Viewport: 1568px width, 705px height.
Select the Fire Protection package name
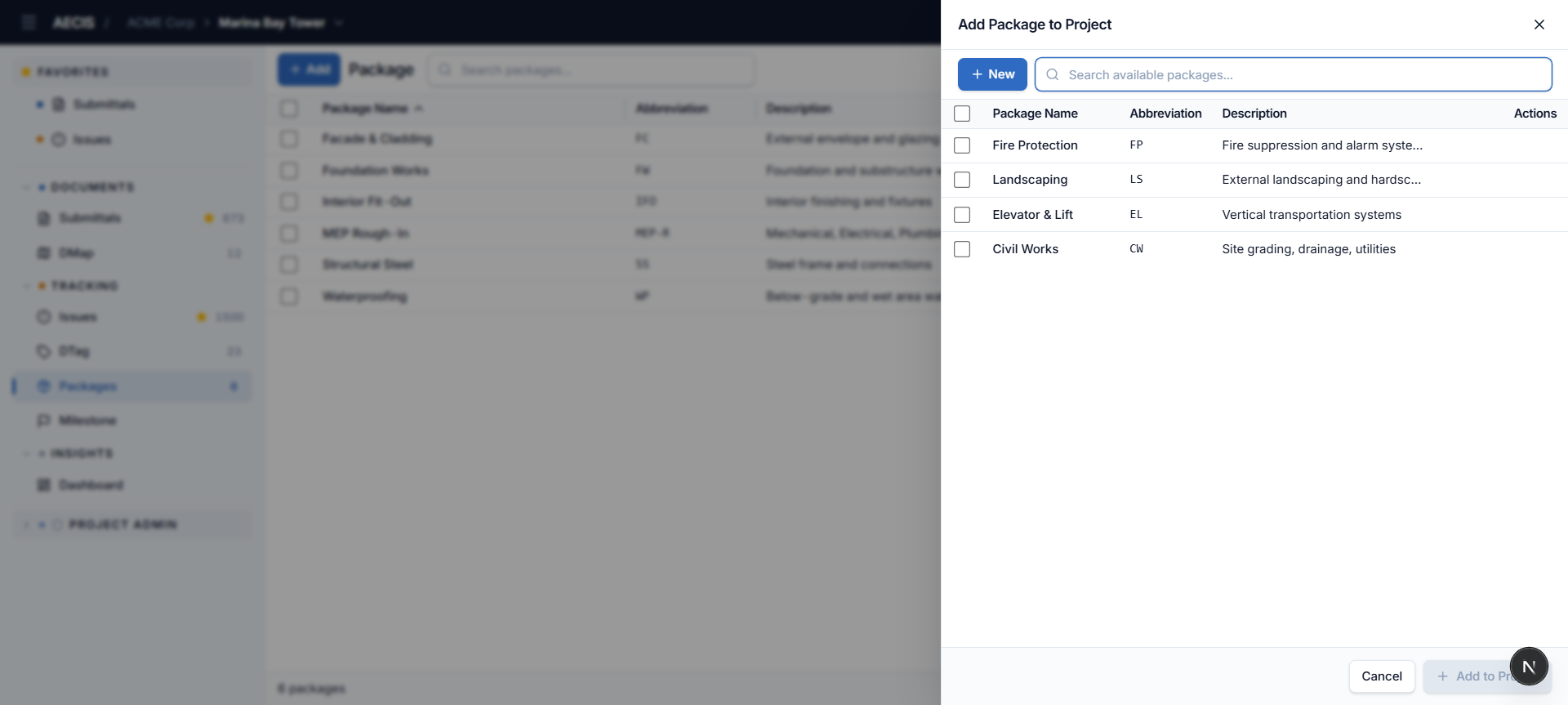click(x=1035, y=145)
